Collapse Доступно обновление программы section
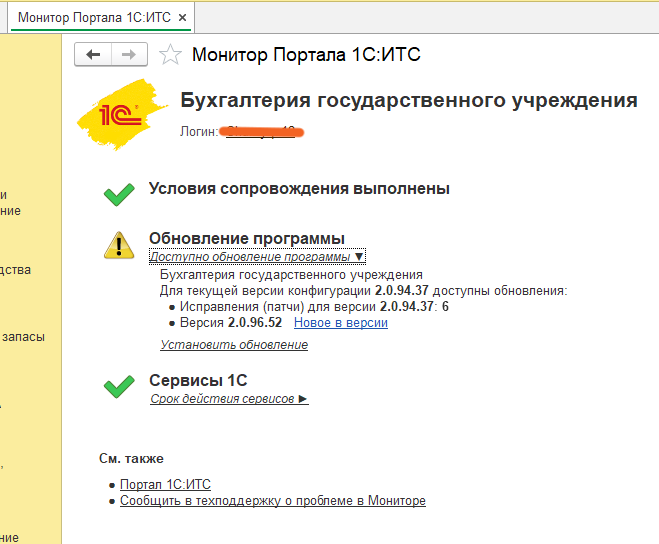The height and width of the screenshot is (544, 659). click(257, 256)
